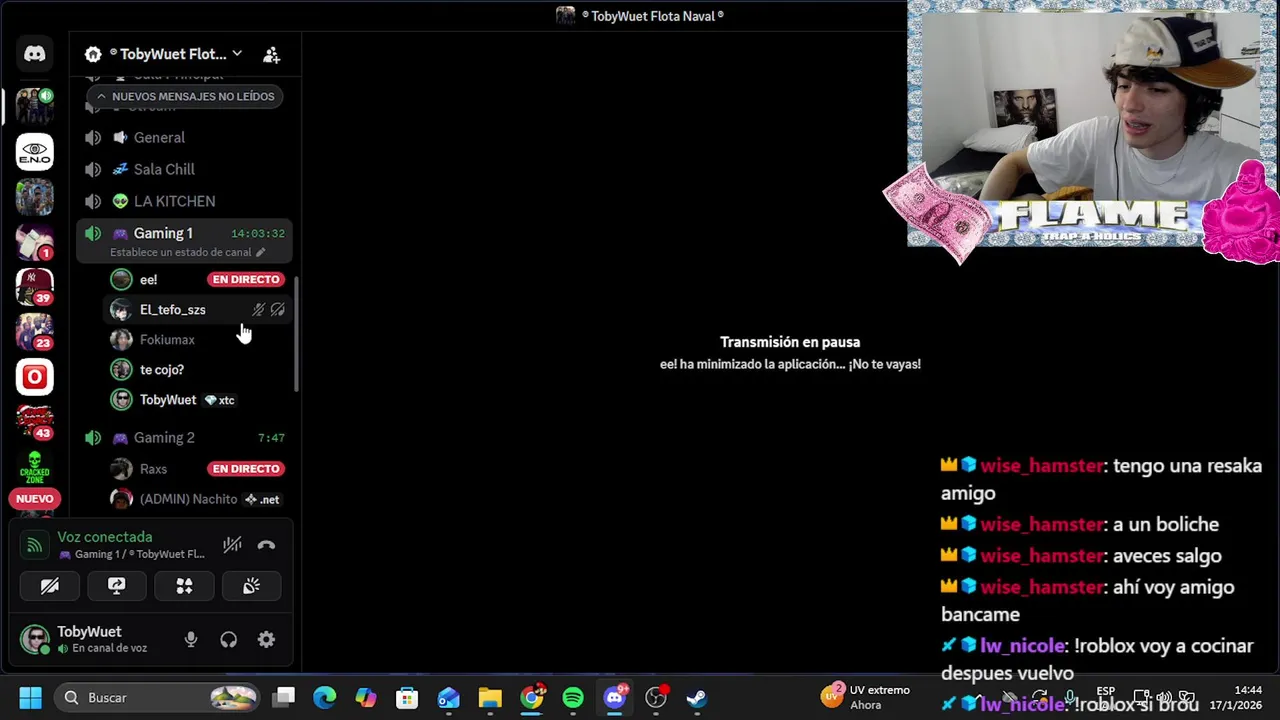
Task: Select the Gaming 2 voice channel
Action: [x=185, y=438]
